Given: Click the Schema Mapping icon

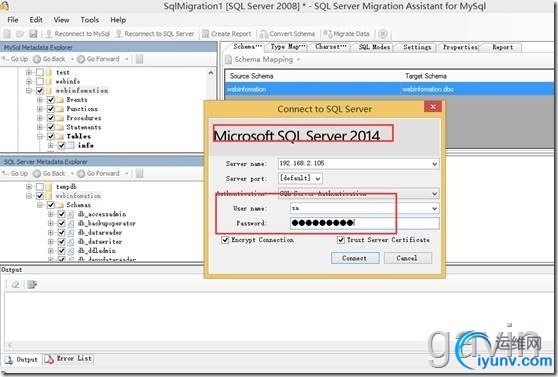Looking at the screenshot, I should 228,59.
